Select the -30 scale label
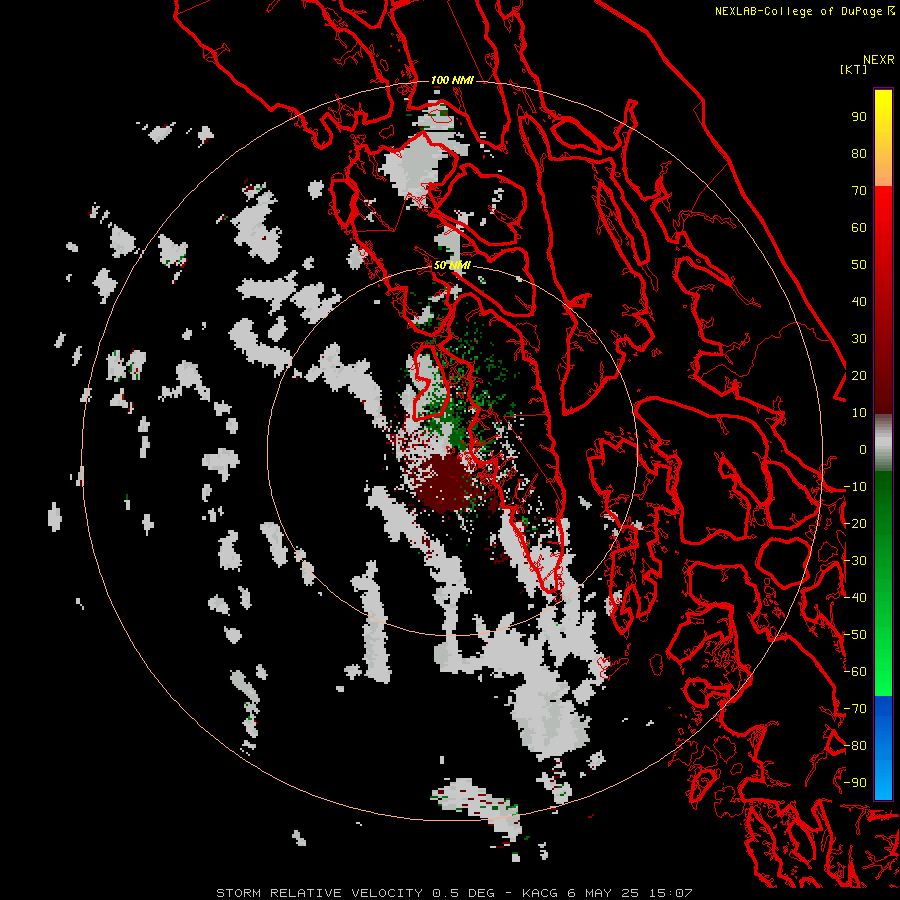 click(855, 561)
